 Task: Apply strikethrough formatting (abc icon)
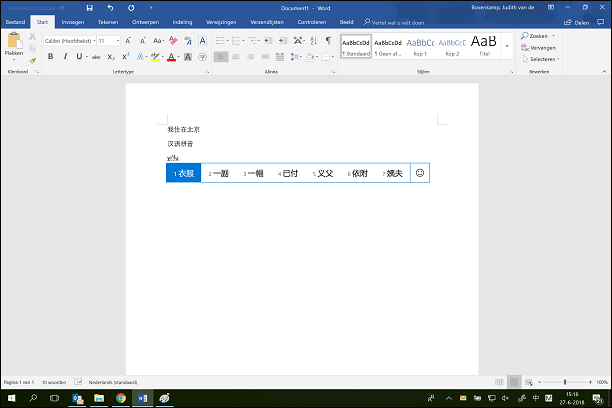click(96, 57)
